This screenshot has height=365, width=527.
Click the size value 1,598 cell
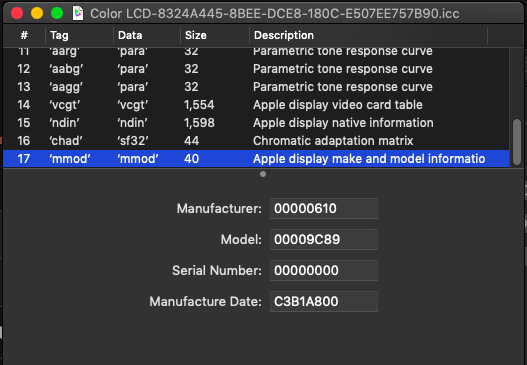(x=199, y=123)
